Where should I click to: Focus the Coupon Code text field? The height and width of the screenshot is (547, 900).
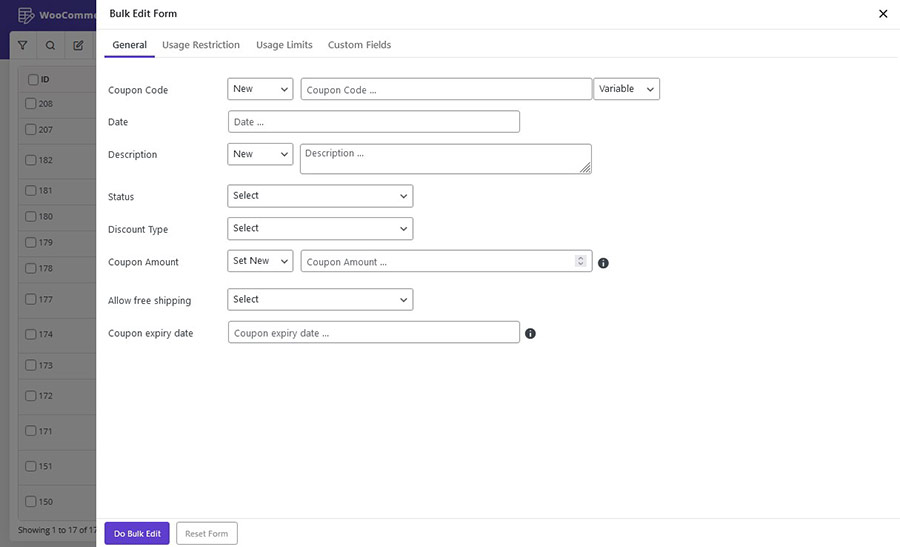point(446,89)
